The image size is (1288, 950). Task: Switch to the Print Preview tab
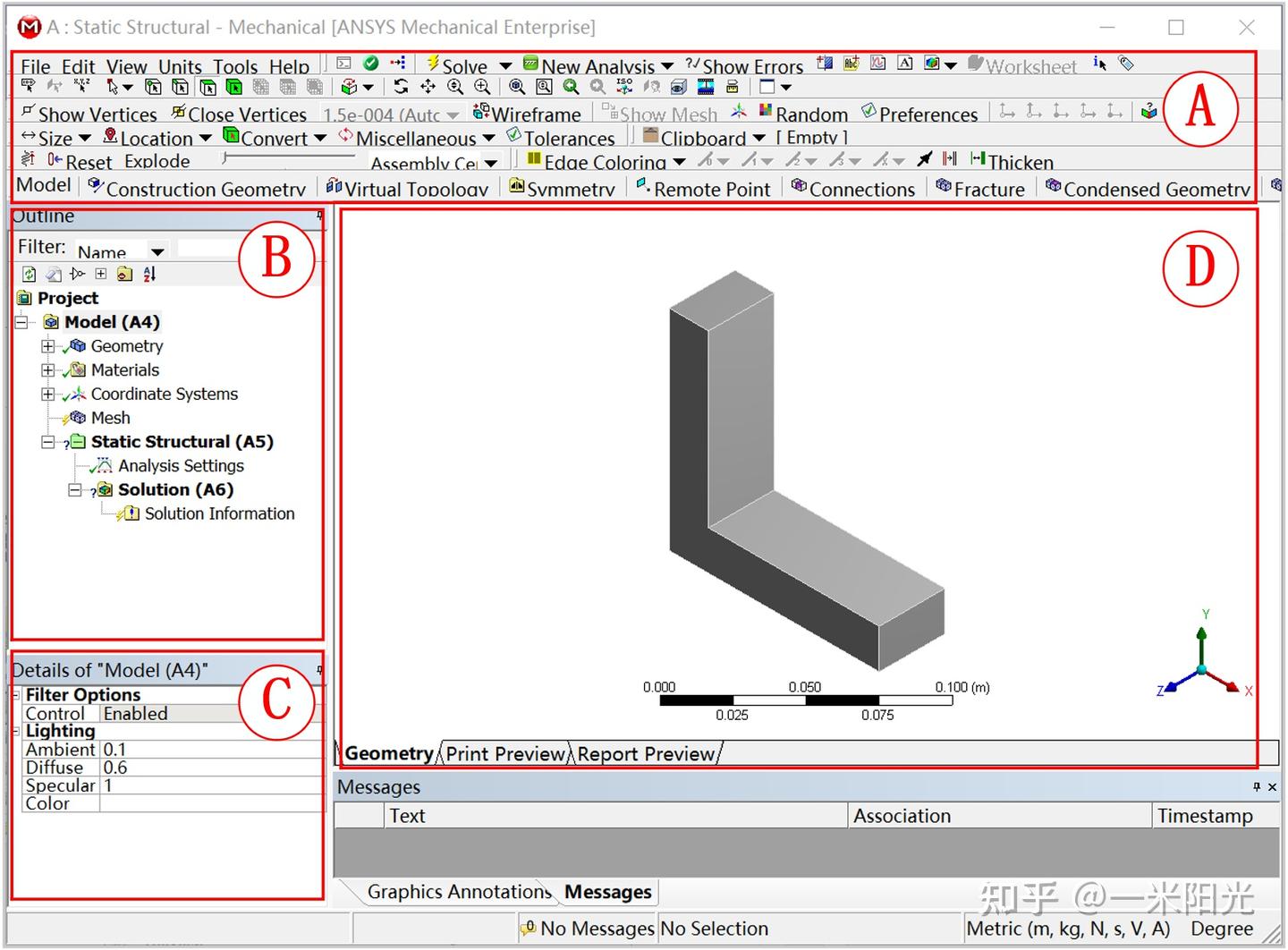pos(504,754)
